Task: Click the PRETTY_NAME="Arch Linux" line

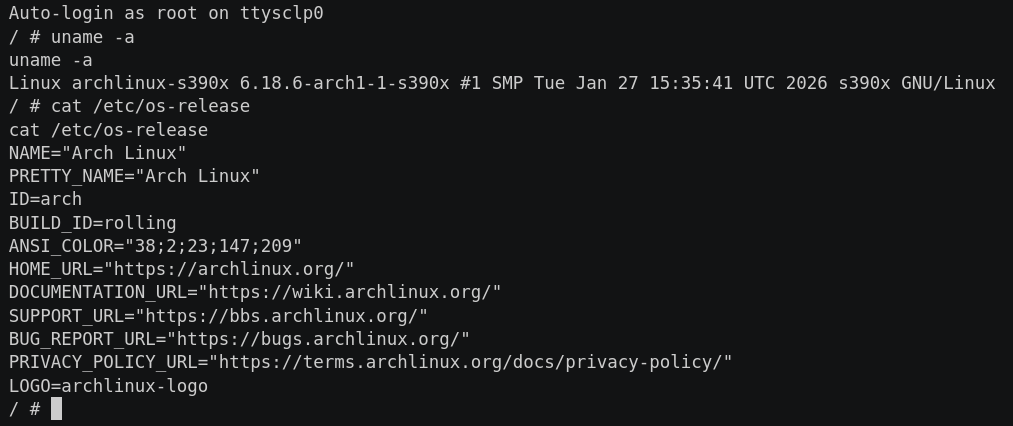Action: coord(134,176)
